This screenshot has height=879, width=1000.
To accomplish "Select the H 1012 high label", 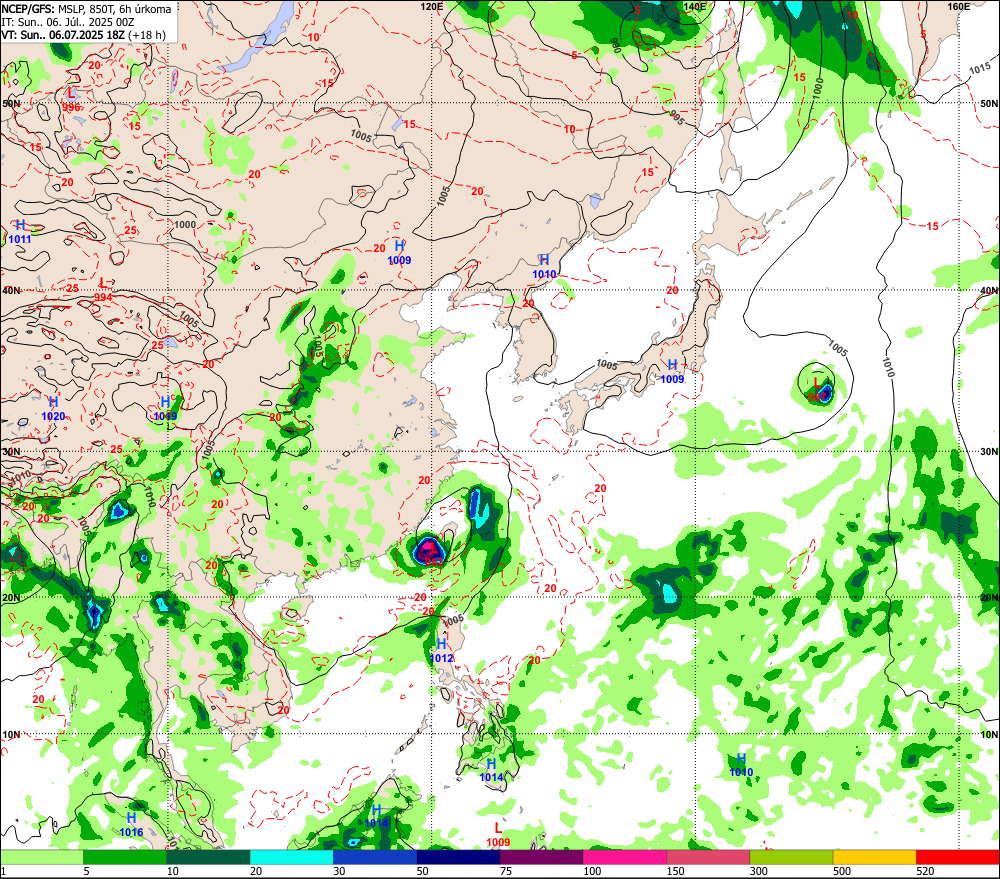I will (441, 651).
